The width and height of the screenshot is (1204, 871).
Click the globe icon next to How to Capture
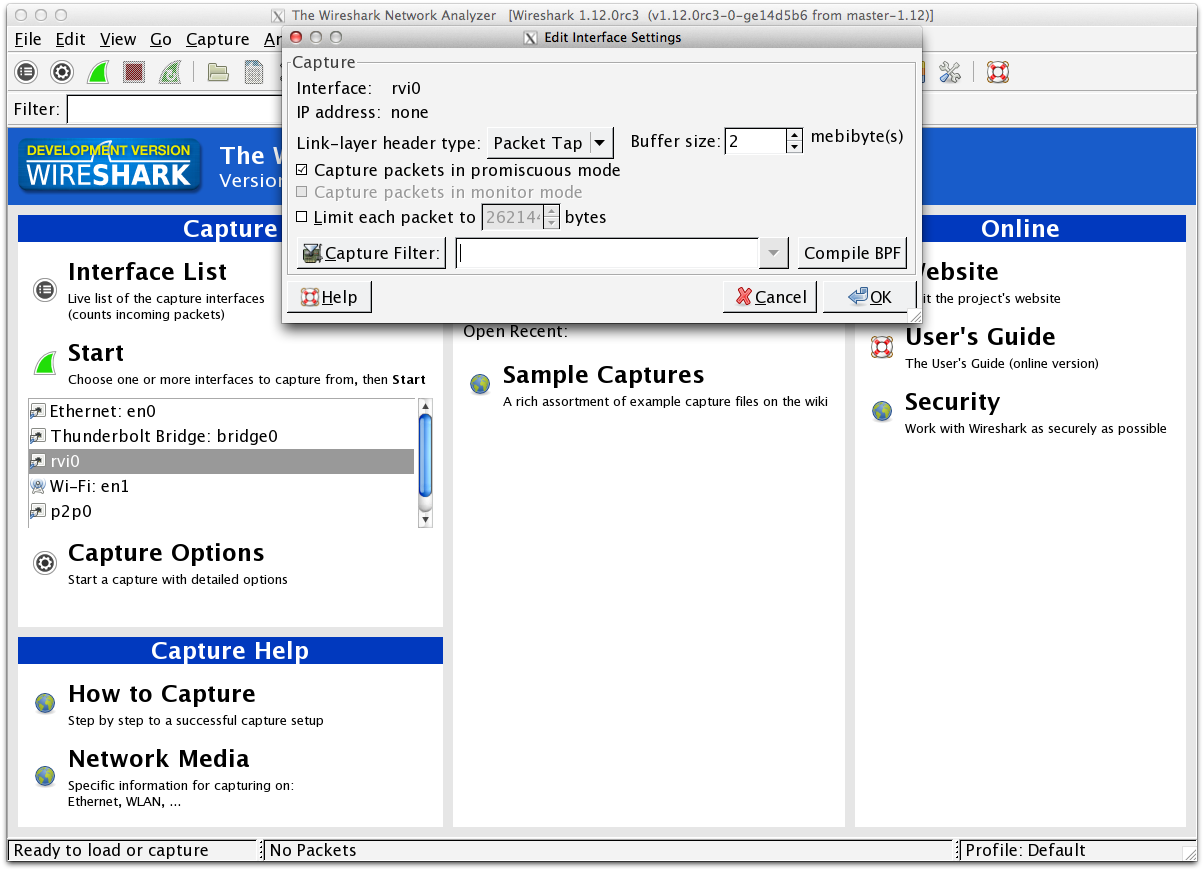(x=45, y=703)
